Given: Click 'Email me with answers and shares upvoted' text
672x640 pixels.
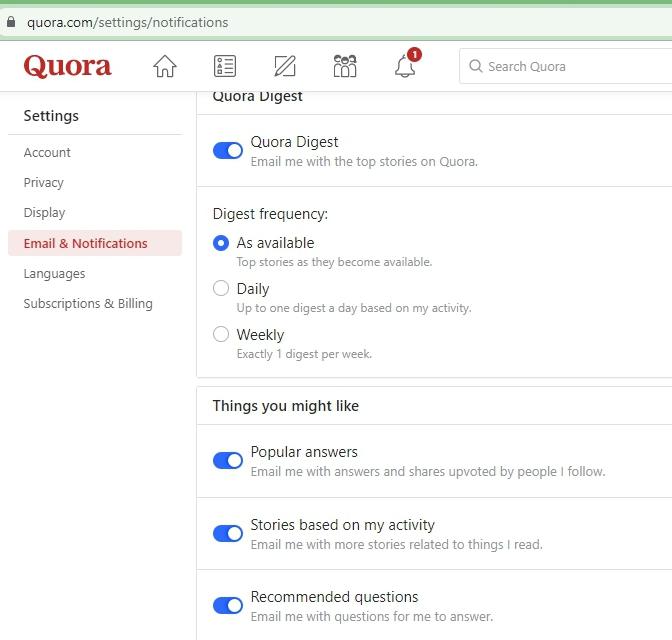Looking at the screenshot, I should click(x=428, y=472).
